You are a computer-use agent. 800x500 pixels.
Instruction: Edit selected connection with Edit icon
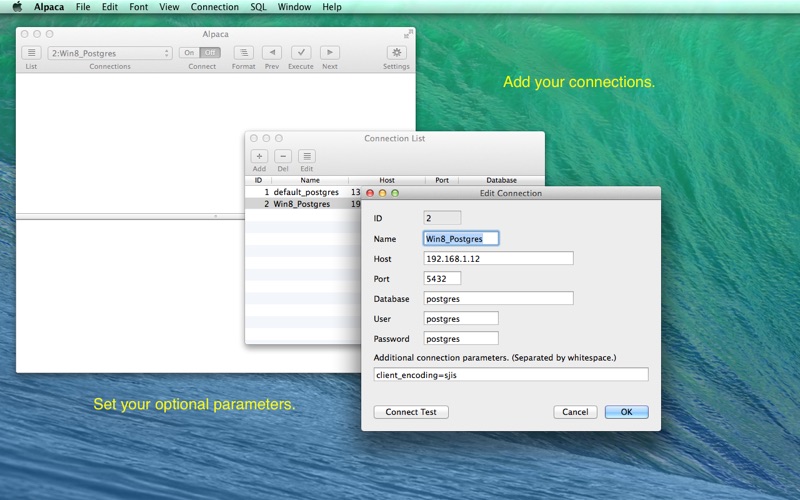(x=307, y=156)
